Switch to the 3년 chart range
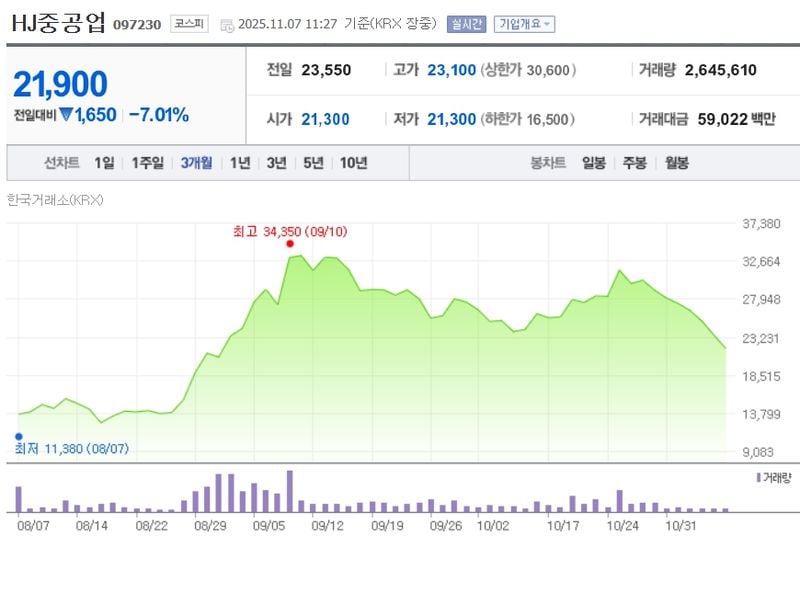The image size is (800, 592). pyautogui.click(x=276, y=163)
